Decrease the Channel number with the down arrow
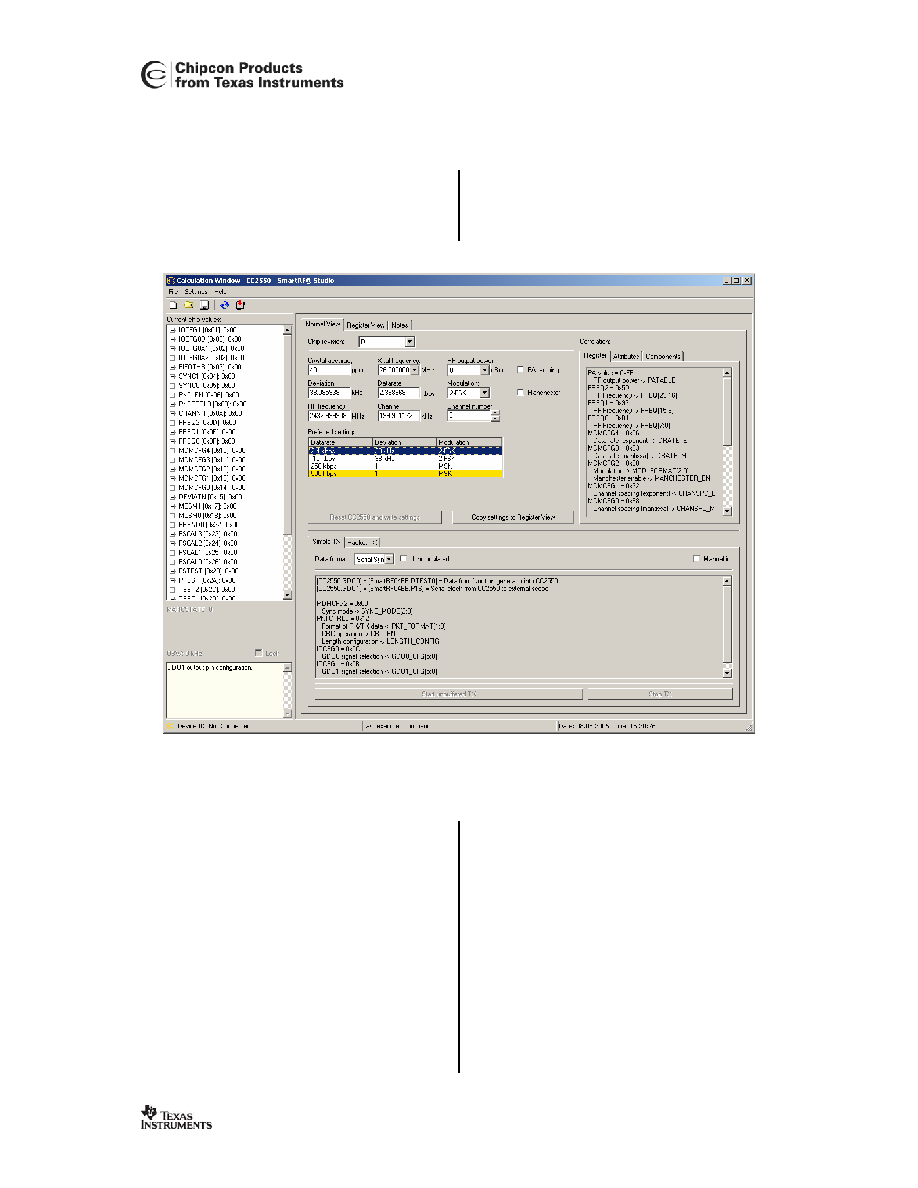The width and height of the screenshot is (918, 1188). [x=495, y=419]
